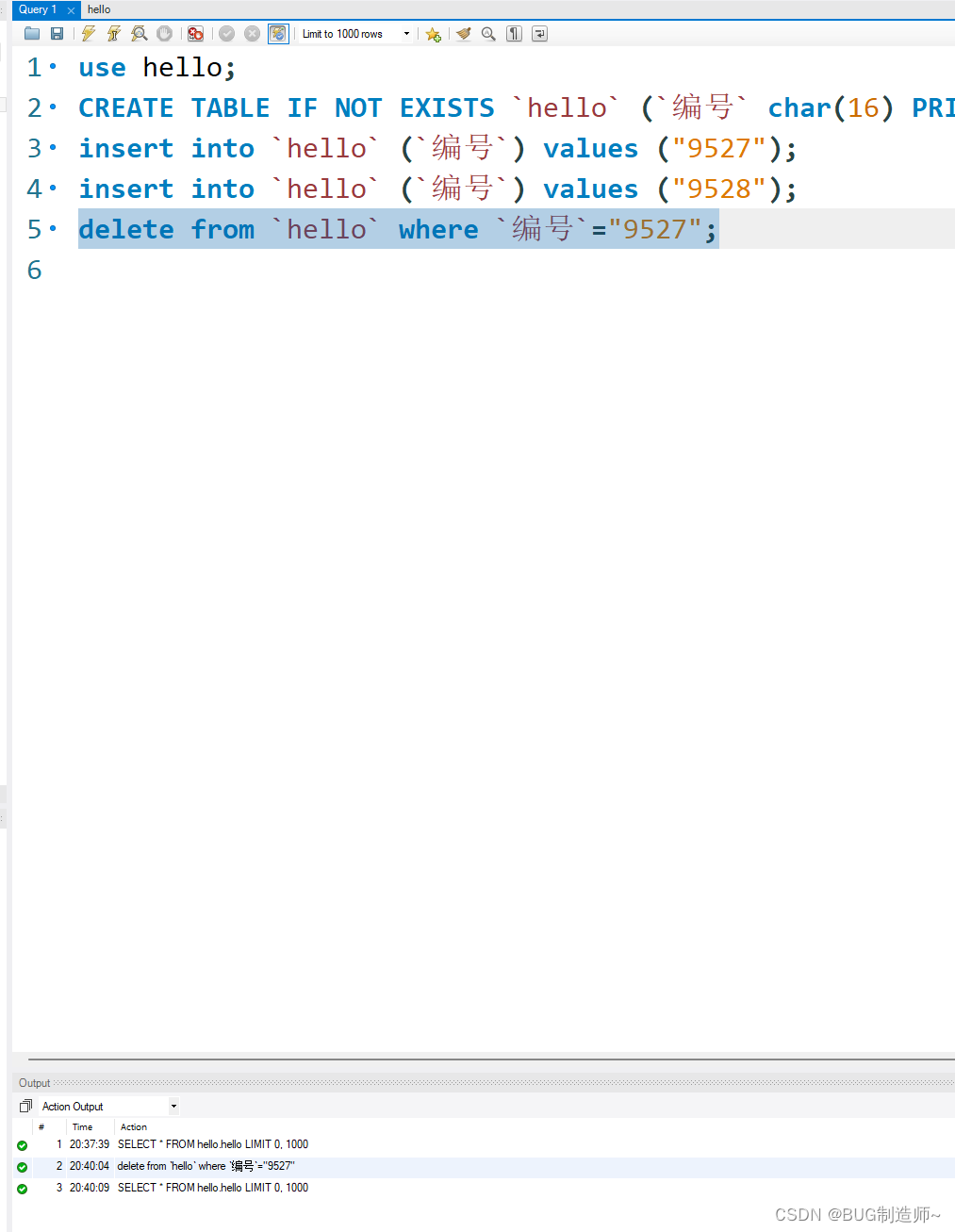Image resolution: width=955 pixels, height=1232 pixels.
Task: Save the query as a SQL snippet
Action: click(433, 34)
